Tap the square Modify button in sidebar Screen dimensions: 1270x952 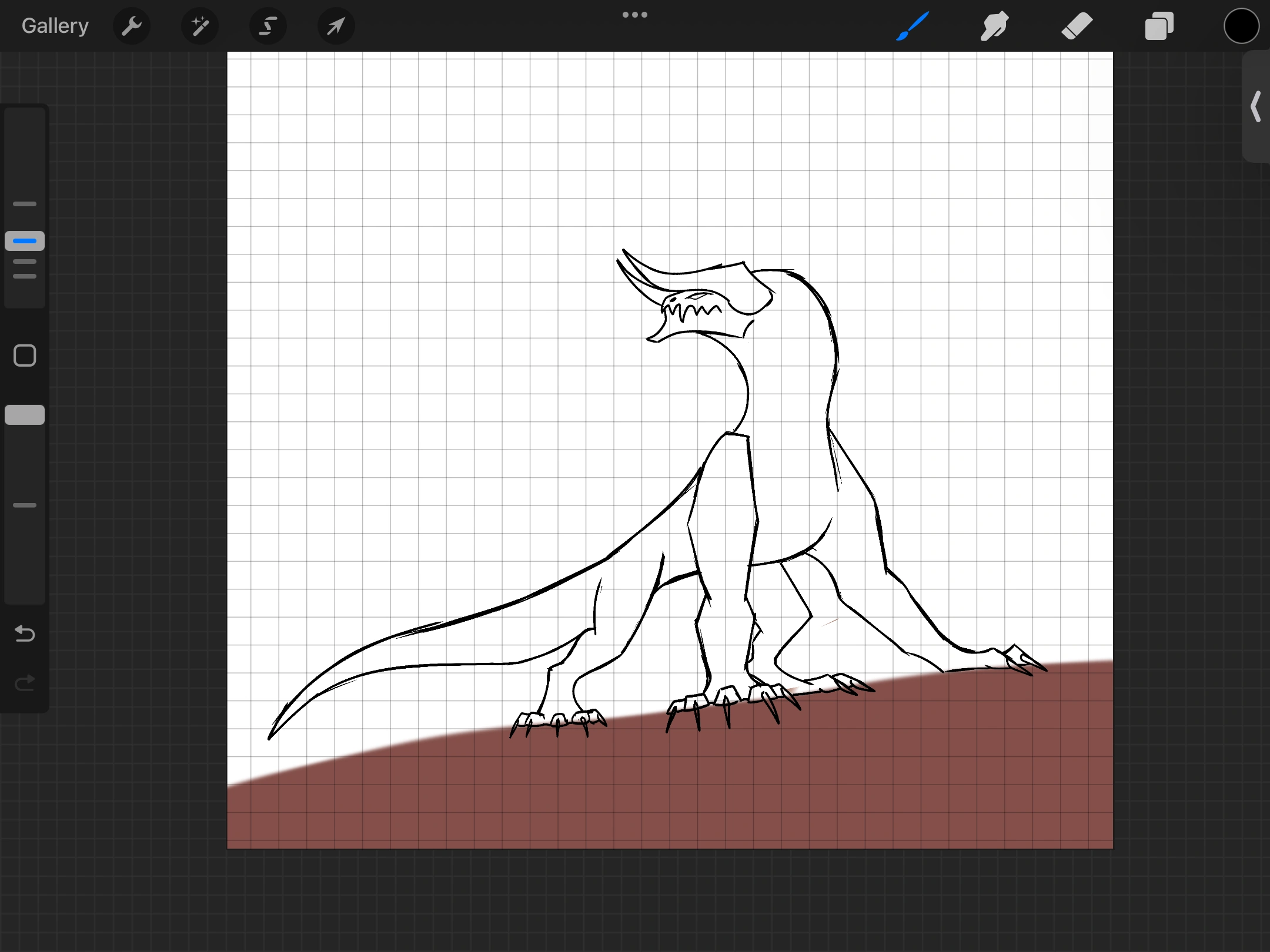[25, 356]
